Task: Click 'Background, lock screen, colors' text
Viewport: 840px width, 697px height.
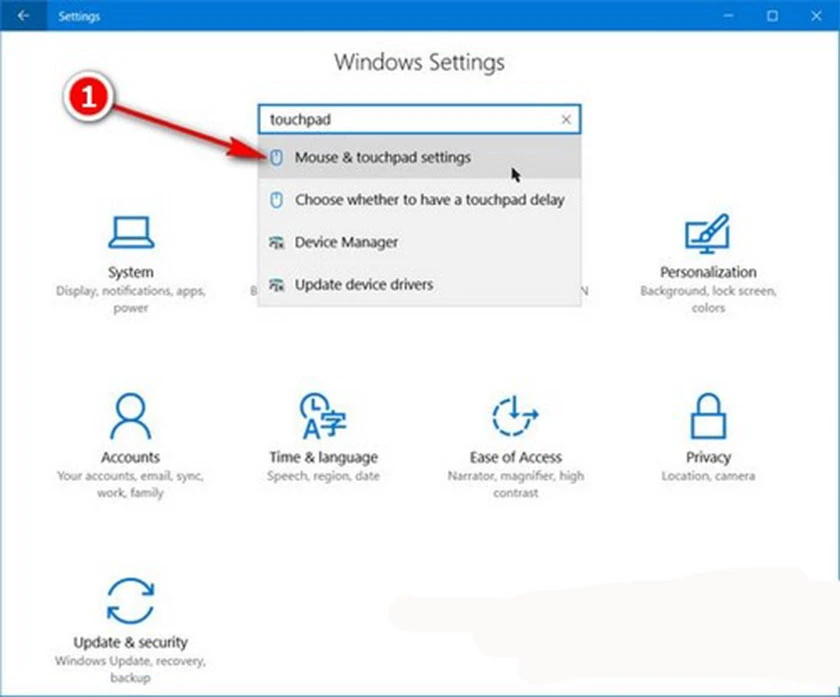Action: point(708,299)
